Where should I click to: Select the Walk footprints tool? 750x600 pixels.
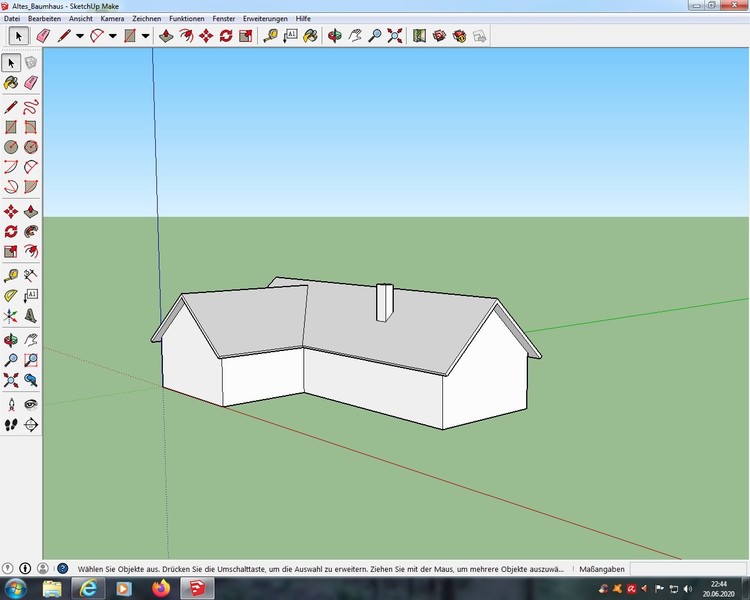tap(11, 425)
